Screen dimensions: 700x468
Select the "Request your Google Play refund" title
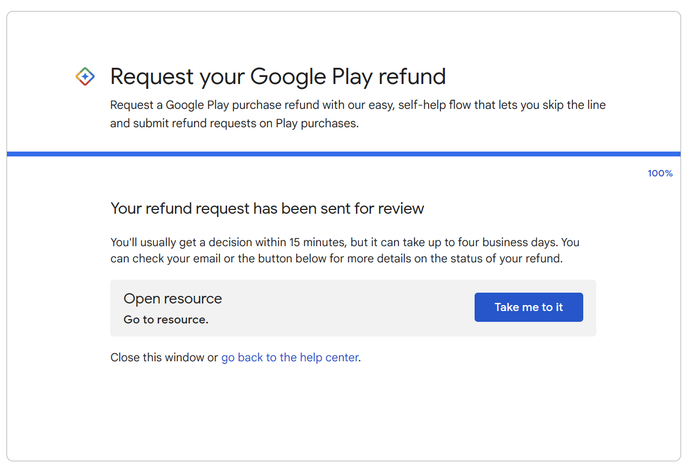(278, 77)
